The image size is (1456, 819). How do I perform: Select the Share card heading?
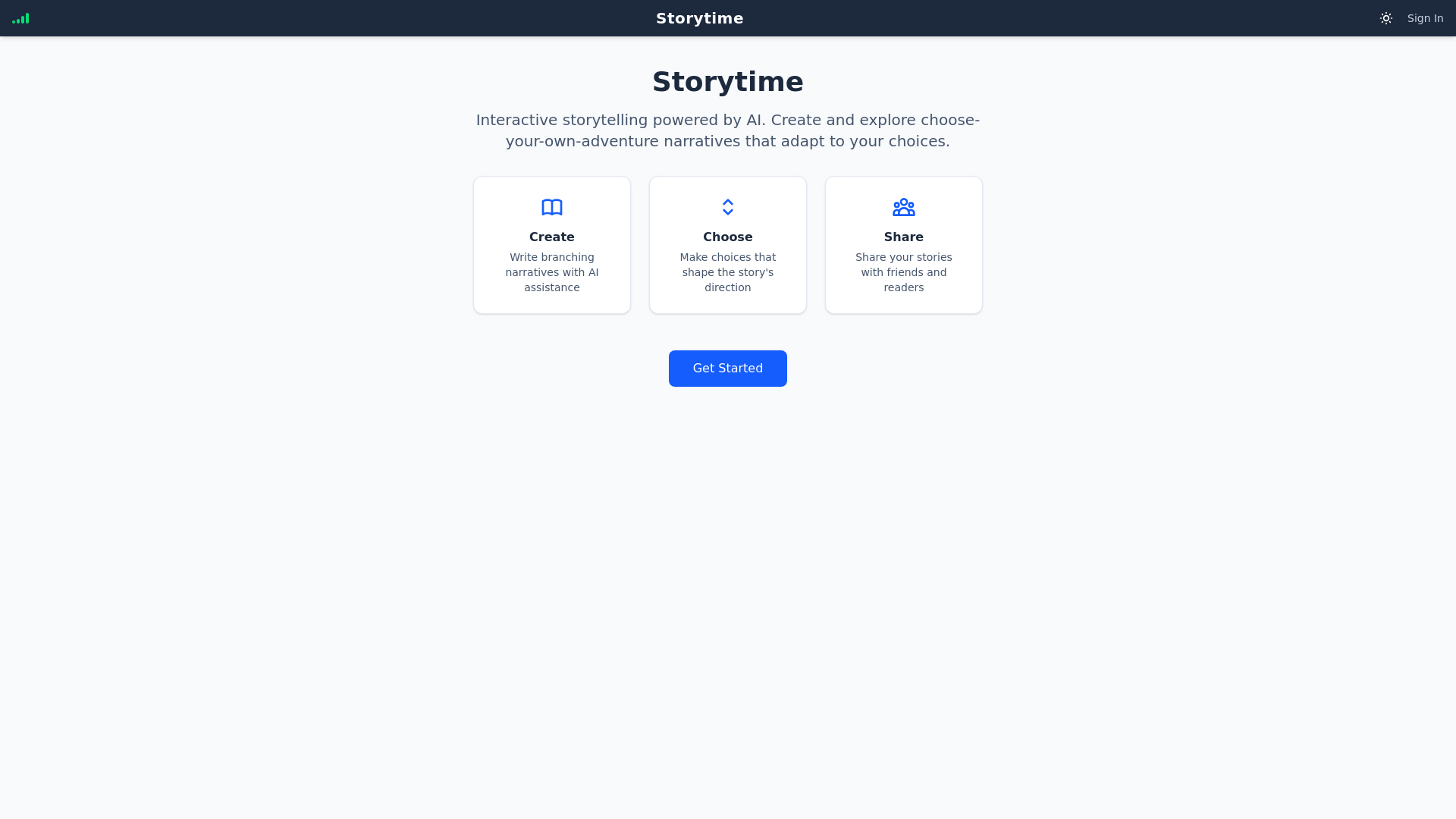pyautogui.click(x=904, y=237)
